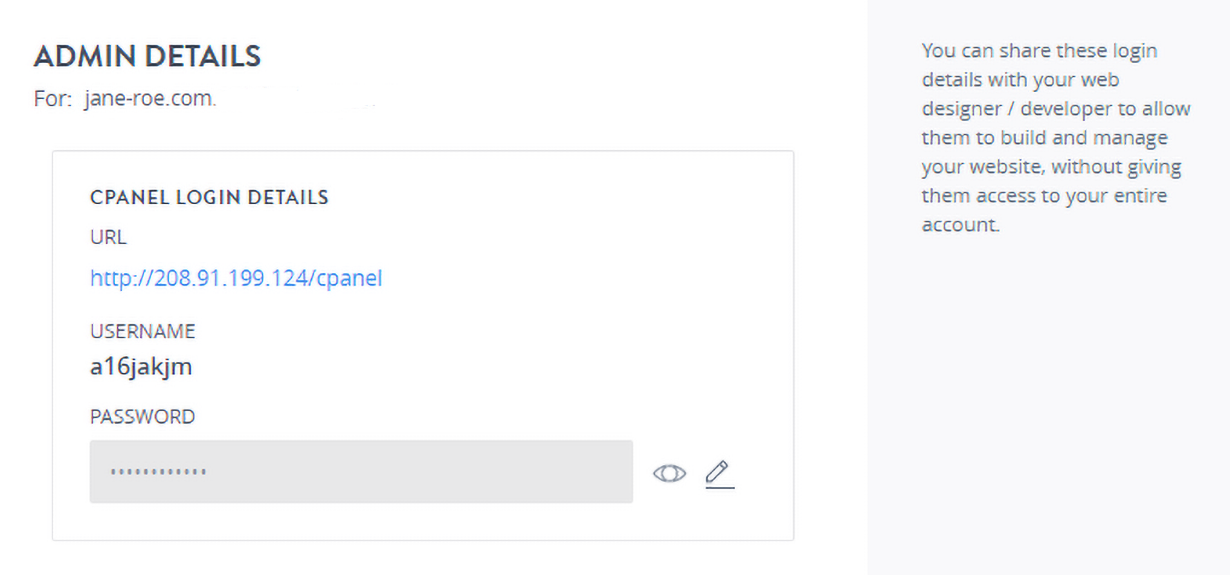1230x575 pixels.
Task: Click the URL label
Action: [x=108, y=237]
